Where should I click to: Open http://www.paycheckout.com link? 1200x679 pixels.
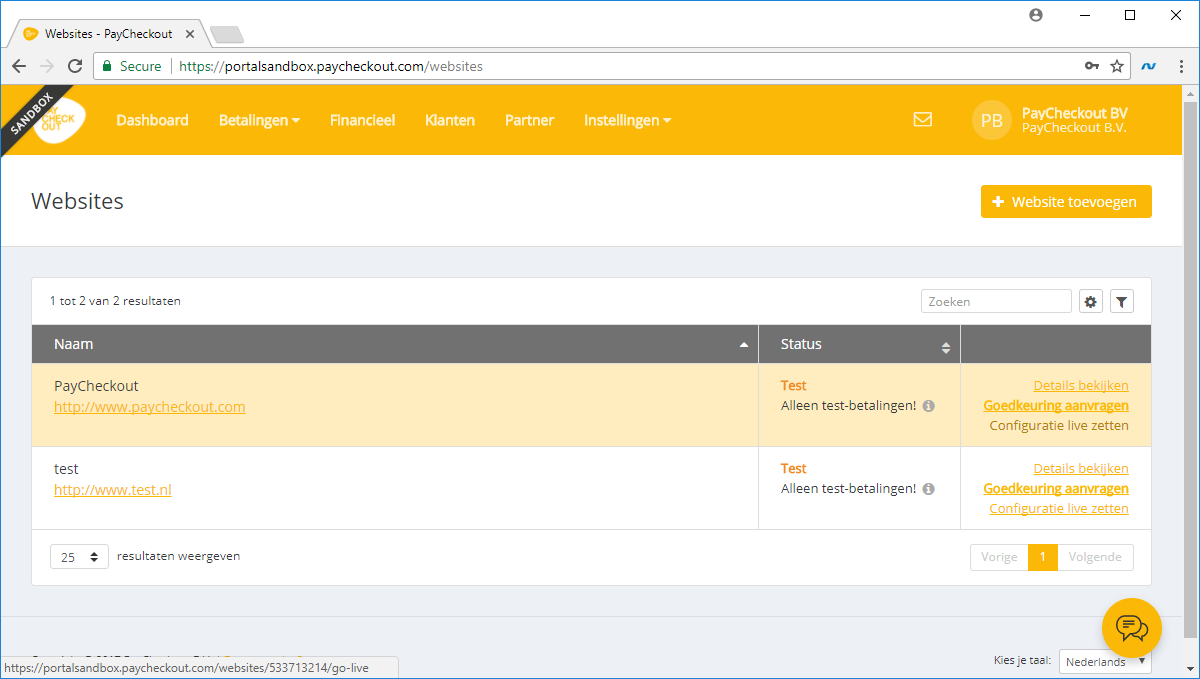149,407
